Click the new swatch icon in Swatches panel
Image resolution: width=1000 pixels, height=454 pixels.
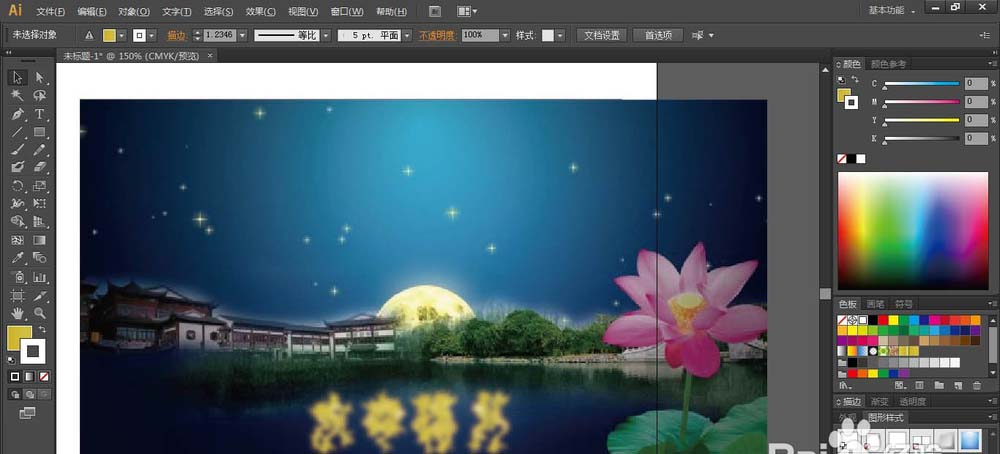point(958,386)
